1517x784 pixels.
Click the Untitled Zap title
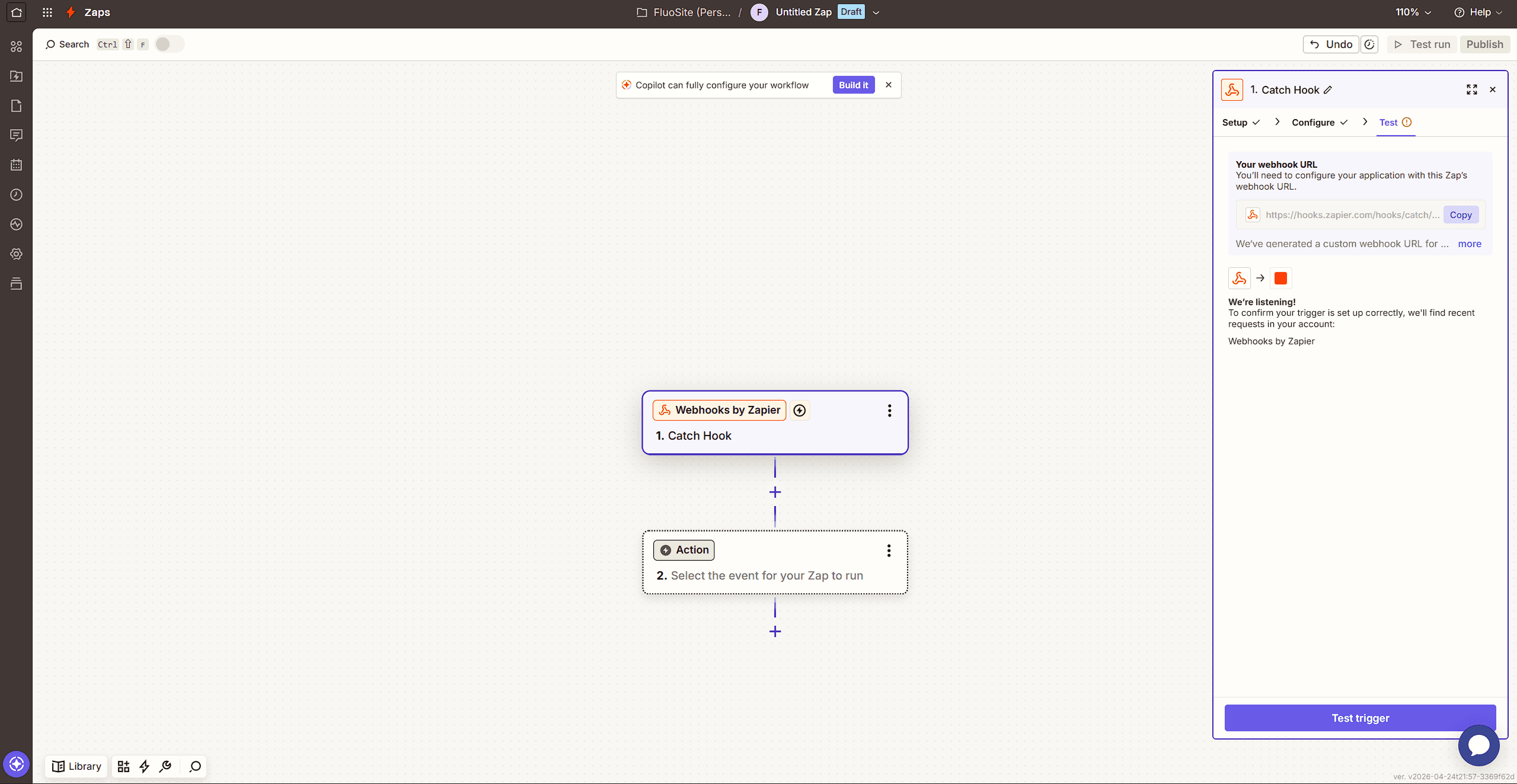tap(803, 12)
